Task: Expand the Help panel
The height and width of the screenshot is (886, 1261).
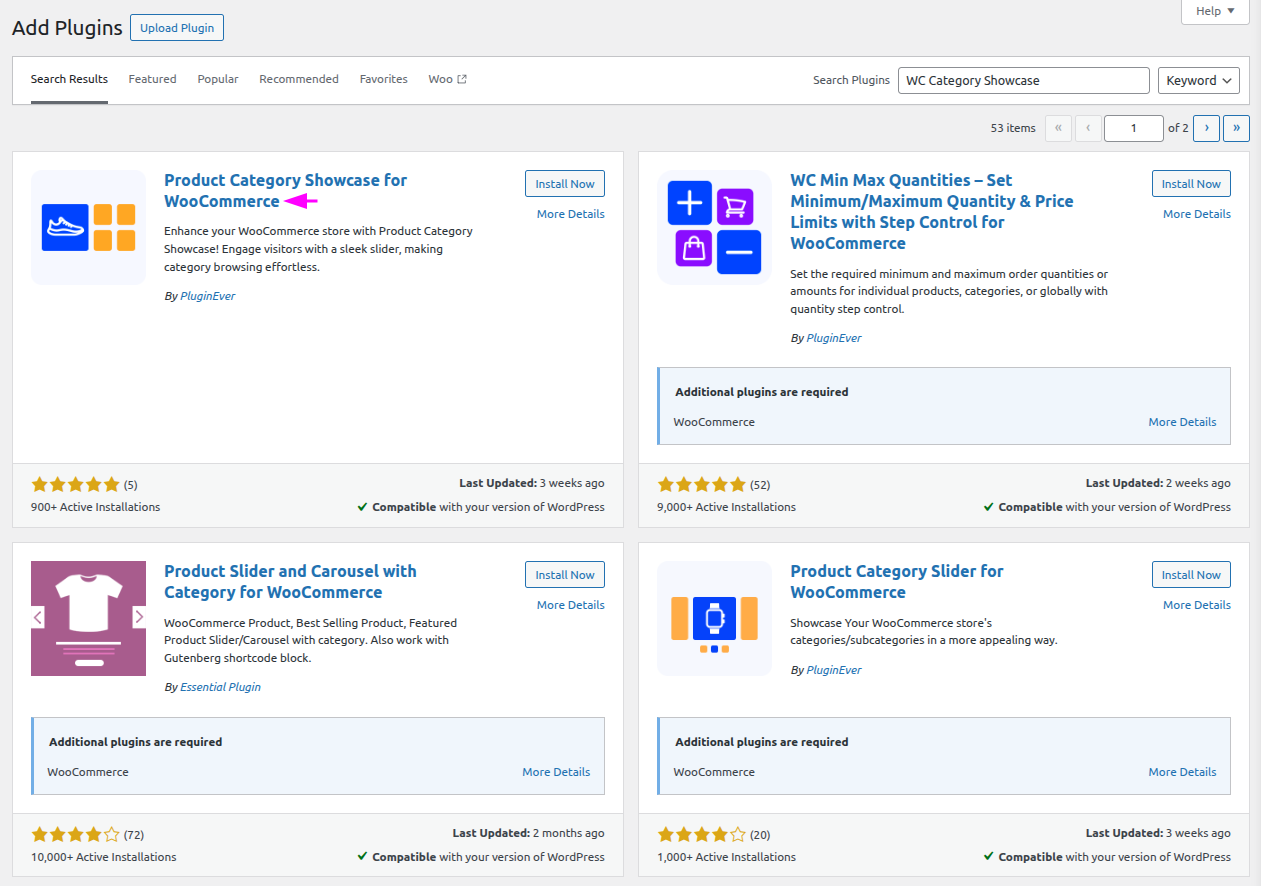Action: click(x=1215, y=11)
